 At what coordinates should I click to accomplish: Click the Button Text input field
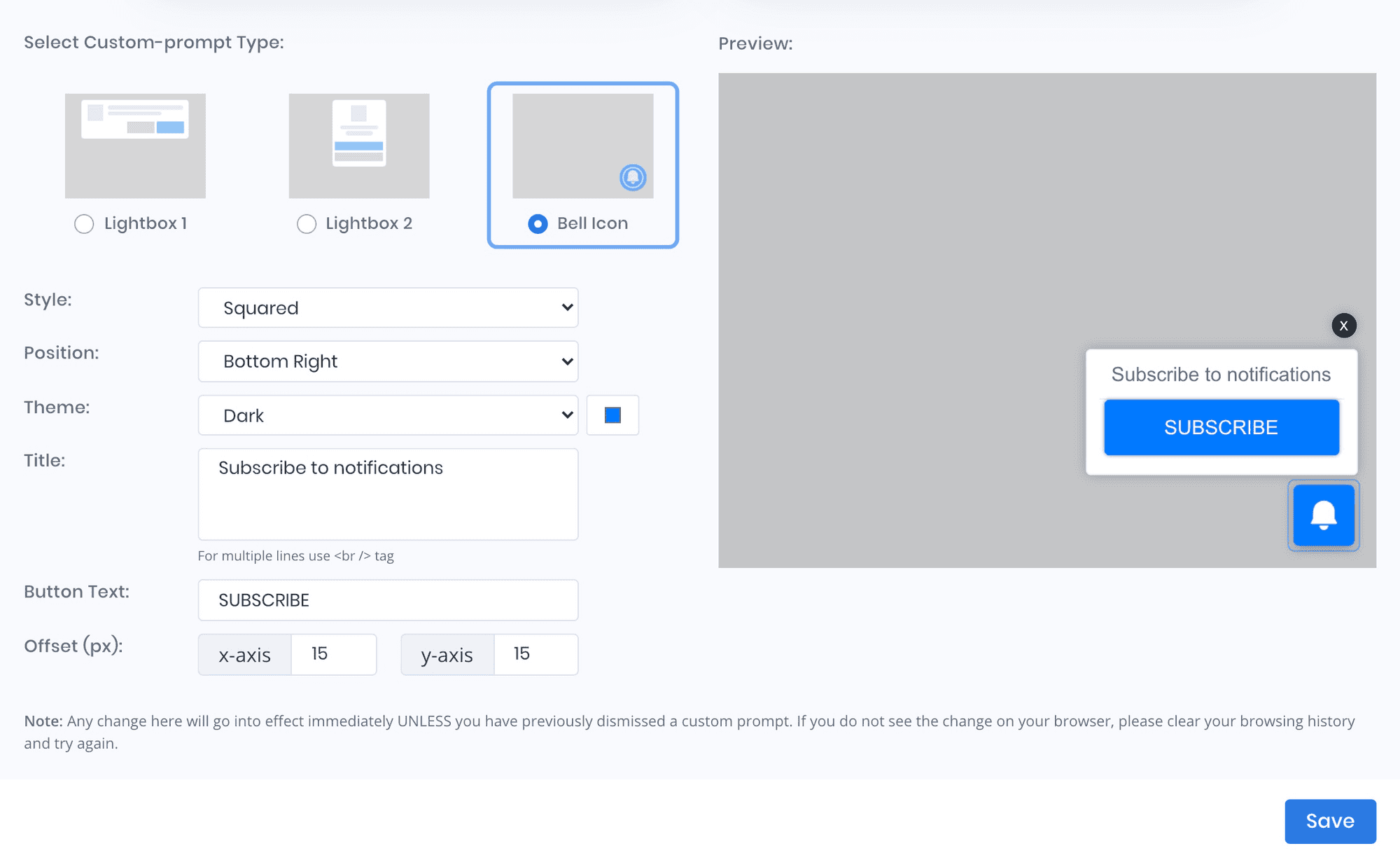click(x=388, y=599)
